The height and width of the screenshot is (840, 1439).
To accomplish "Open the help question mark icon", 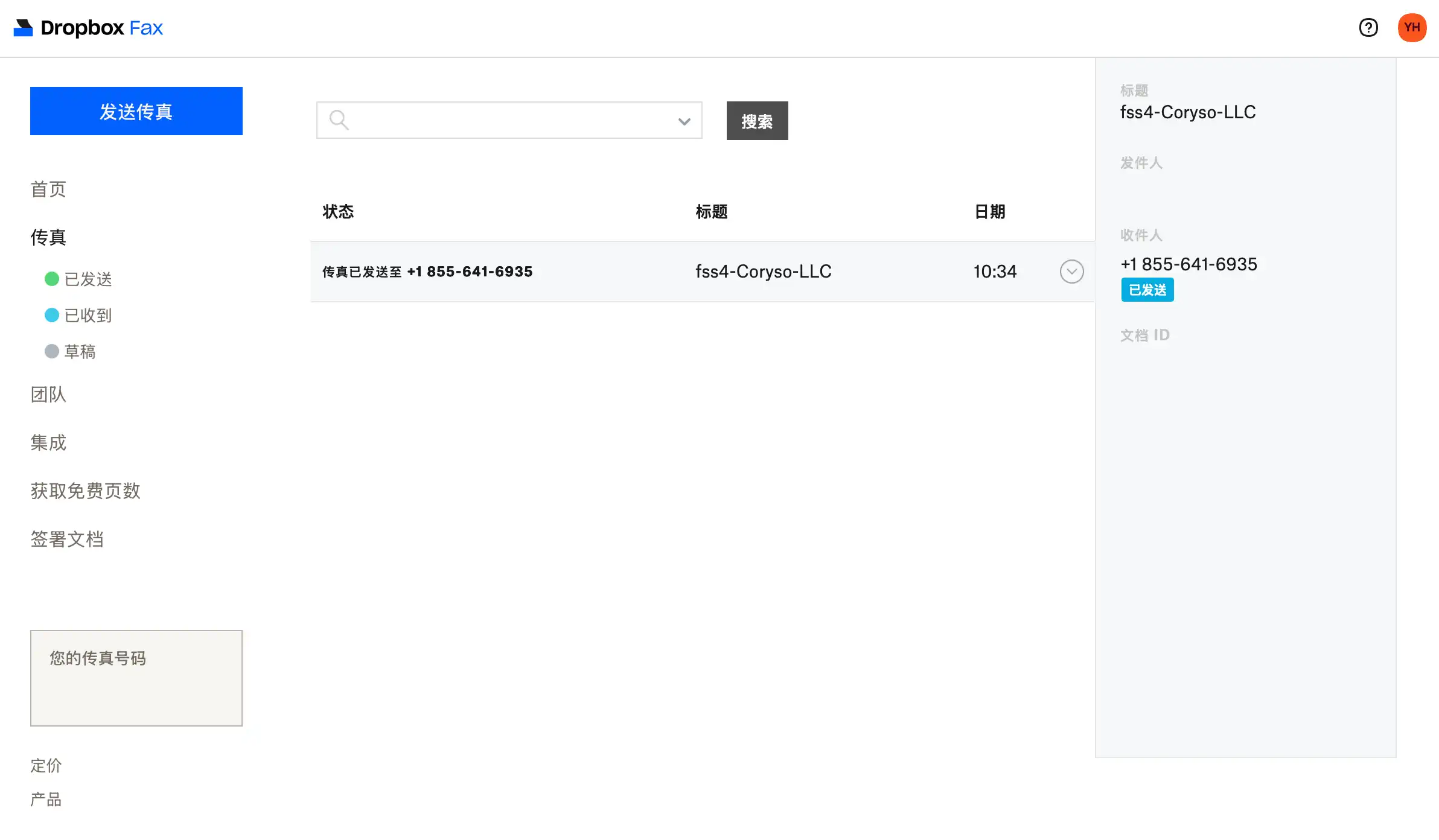I will tap(1368, 28).
